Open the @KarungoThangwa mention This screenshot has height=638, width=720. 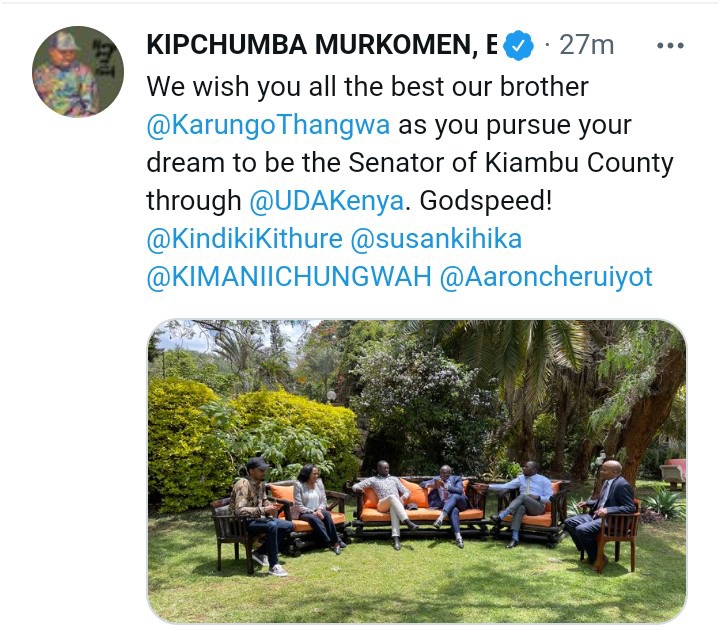point(268,124)
